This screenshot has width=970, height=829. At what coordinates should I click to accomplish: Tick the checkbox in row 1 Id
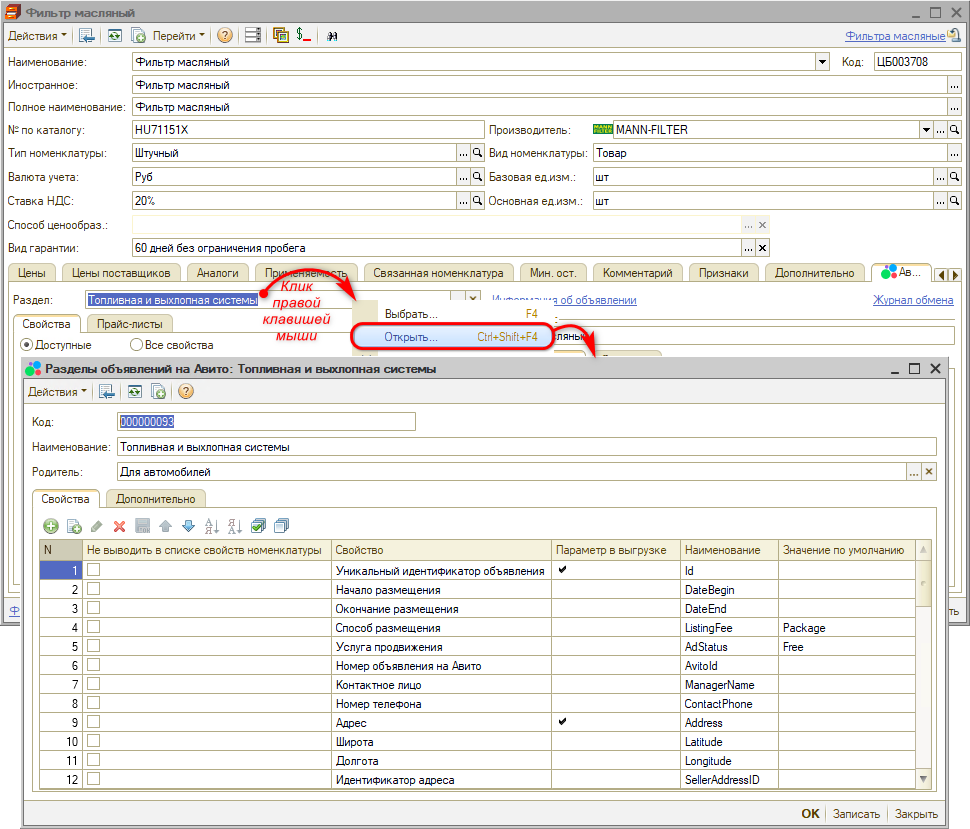[93, 570]
